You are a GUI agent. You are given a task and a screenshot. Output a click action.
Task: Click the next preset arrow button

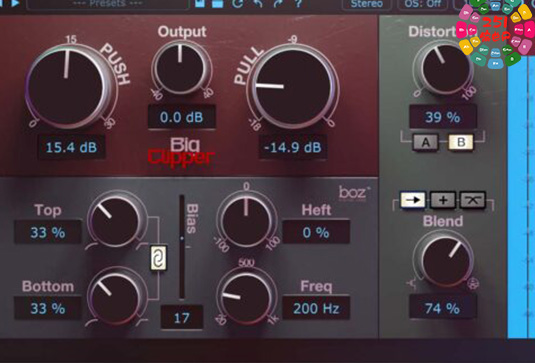15,3
